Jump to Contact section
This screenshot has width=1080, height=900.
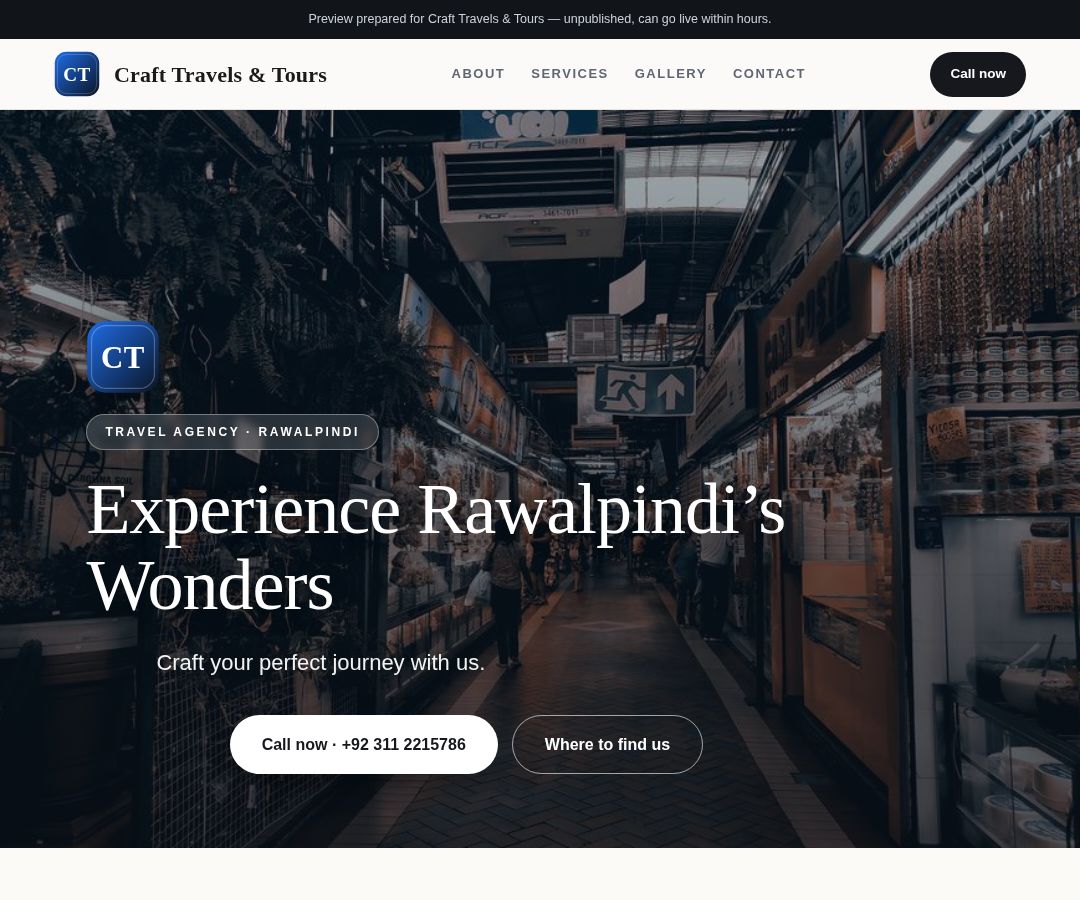click(x=769, y=74)
